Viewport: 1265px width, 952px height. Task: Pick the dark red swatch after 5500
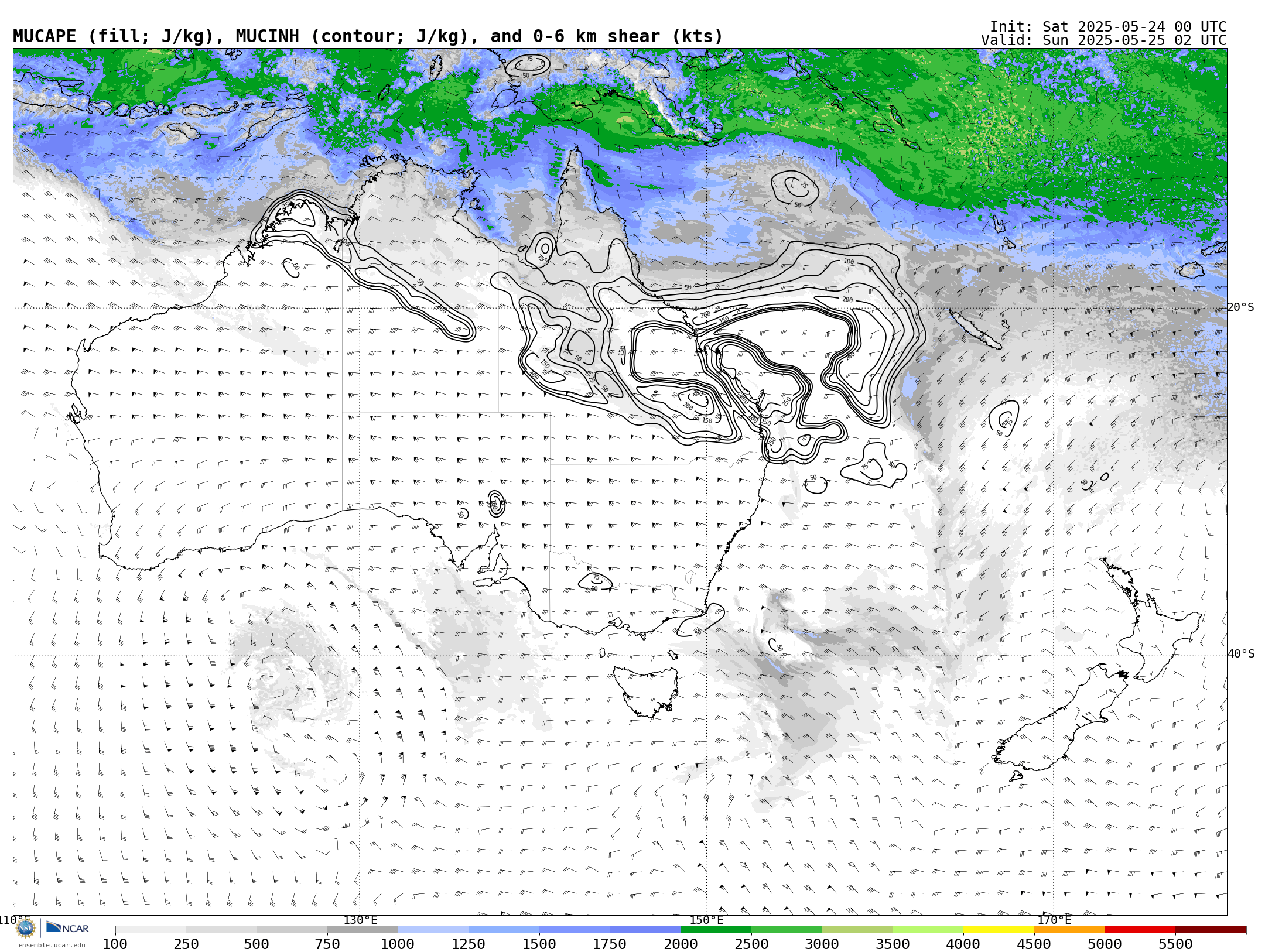point(1211,930)
